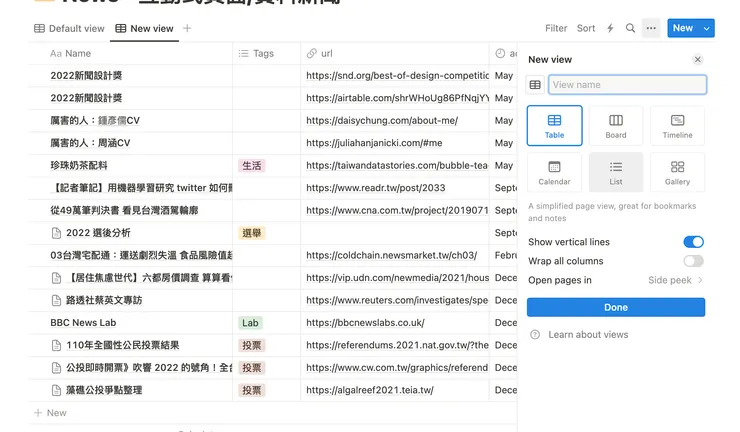Open page icon for 公投即時開票 row
The image size is (740, 432).
pos(56,367)
